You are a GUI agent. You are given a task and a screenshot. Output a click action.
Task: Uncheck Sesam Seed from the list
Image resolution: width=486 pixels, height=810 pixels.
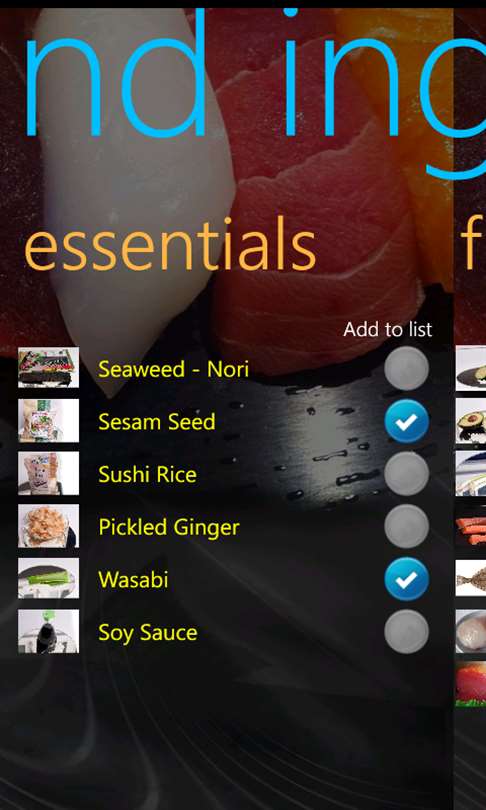(x=406, y=421)
